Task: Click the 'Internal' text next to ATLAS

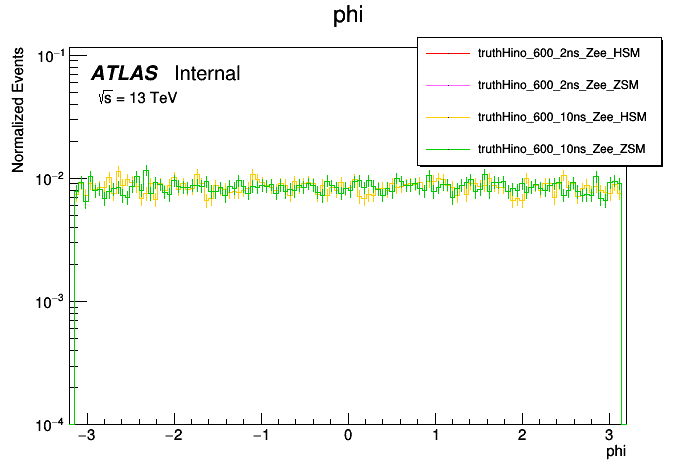Action: coord(207,73)
